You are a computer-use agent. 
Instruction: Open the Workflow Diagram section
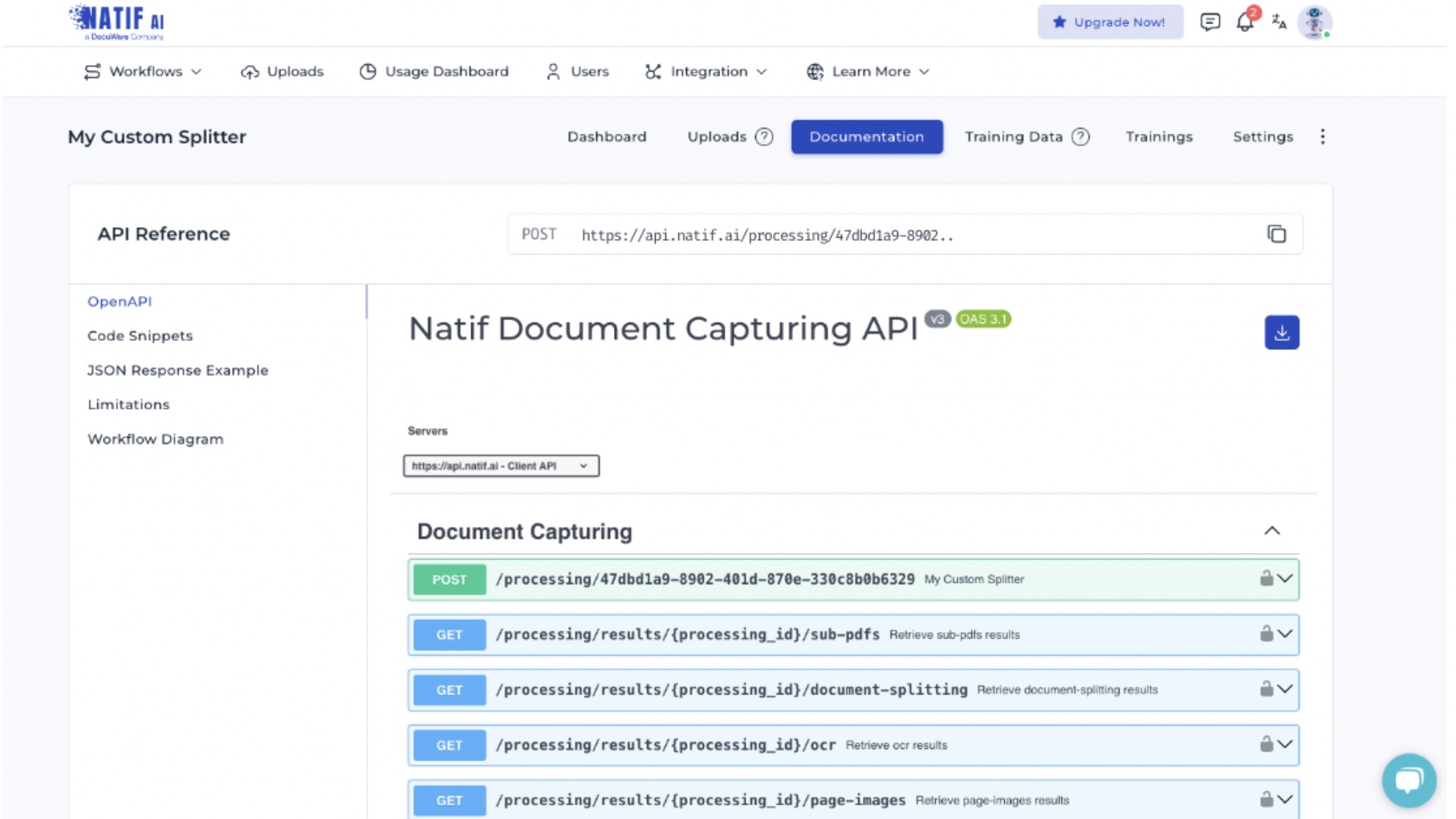point(156,439)
